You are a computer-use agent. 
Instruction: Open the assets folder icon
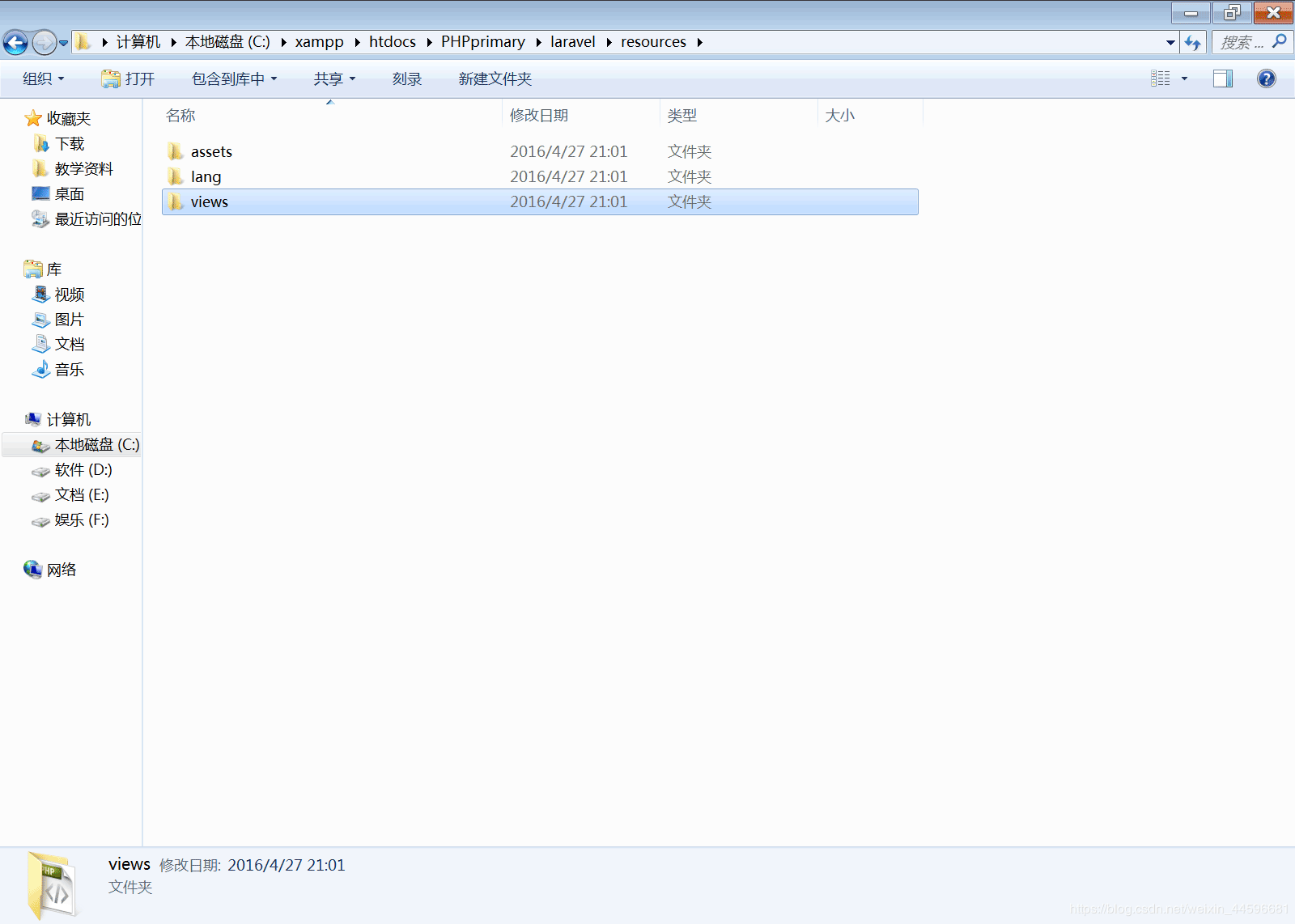tap(176, 151)
